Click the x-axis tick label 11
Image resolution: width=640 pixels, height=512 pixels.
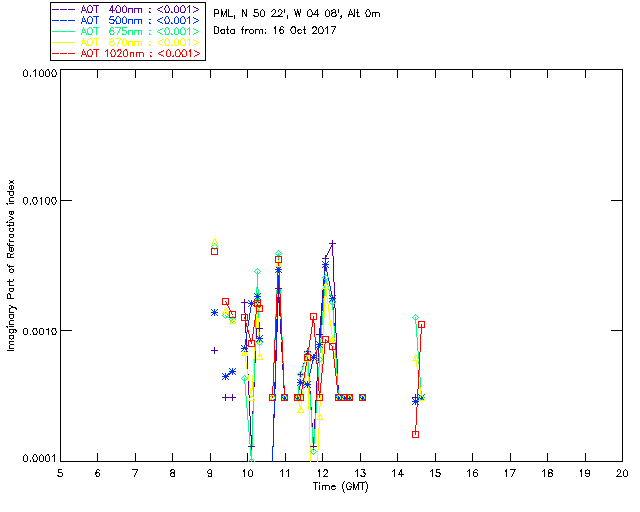click(285, 473)
